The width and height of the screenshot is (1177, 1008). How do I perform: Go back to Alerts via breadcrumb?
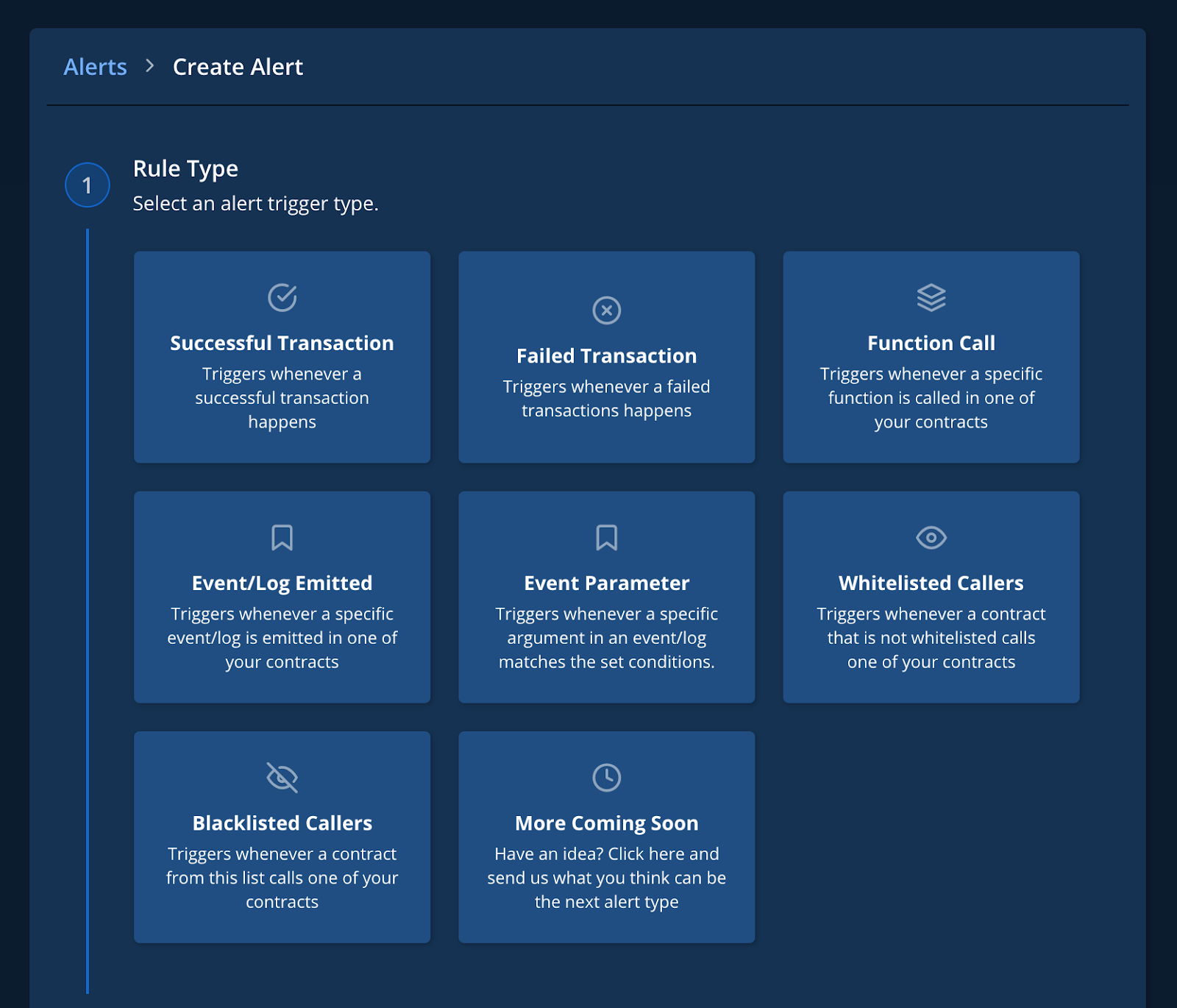coord(95,67)
